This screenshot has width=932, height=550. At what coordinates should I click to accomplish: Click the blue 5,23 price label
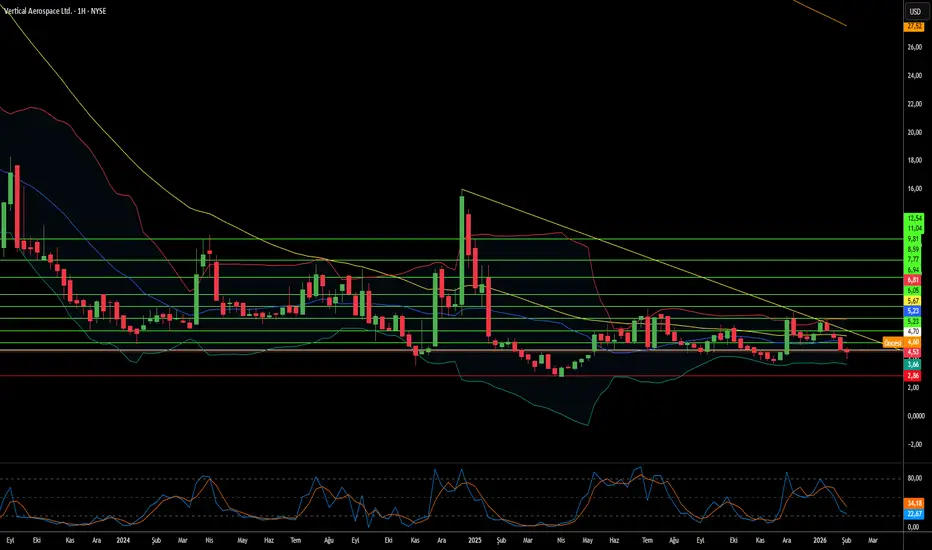914,311
